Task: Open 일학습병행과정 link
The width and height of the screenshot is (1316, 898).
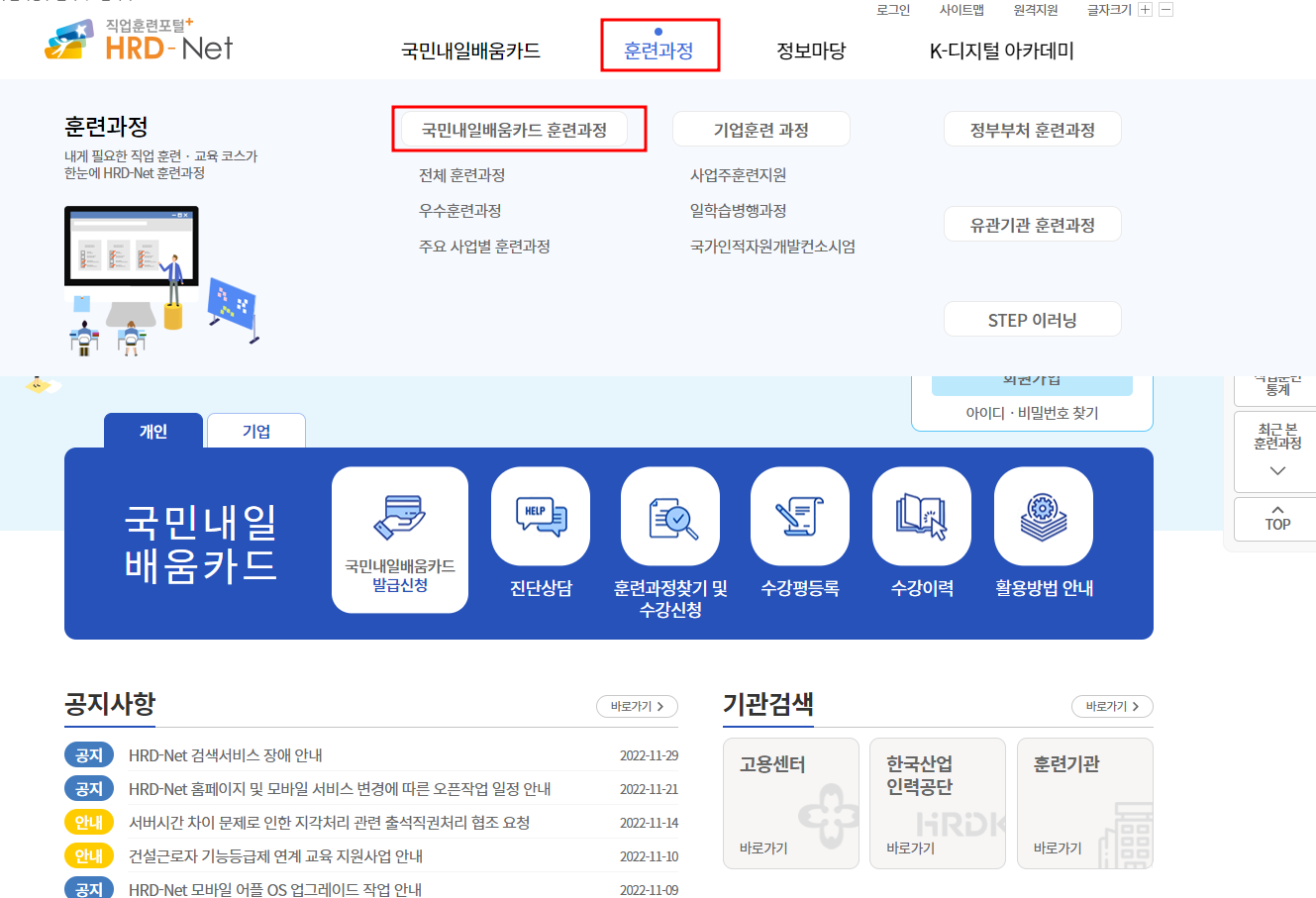Action: (739, 211)
